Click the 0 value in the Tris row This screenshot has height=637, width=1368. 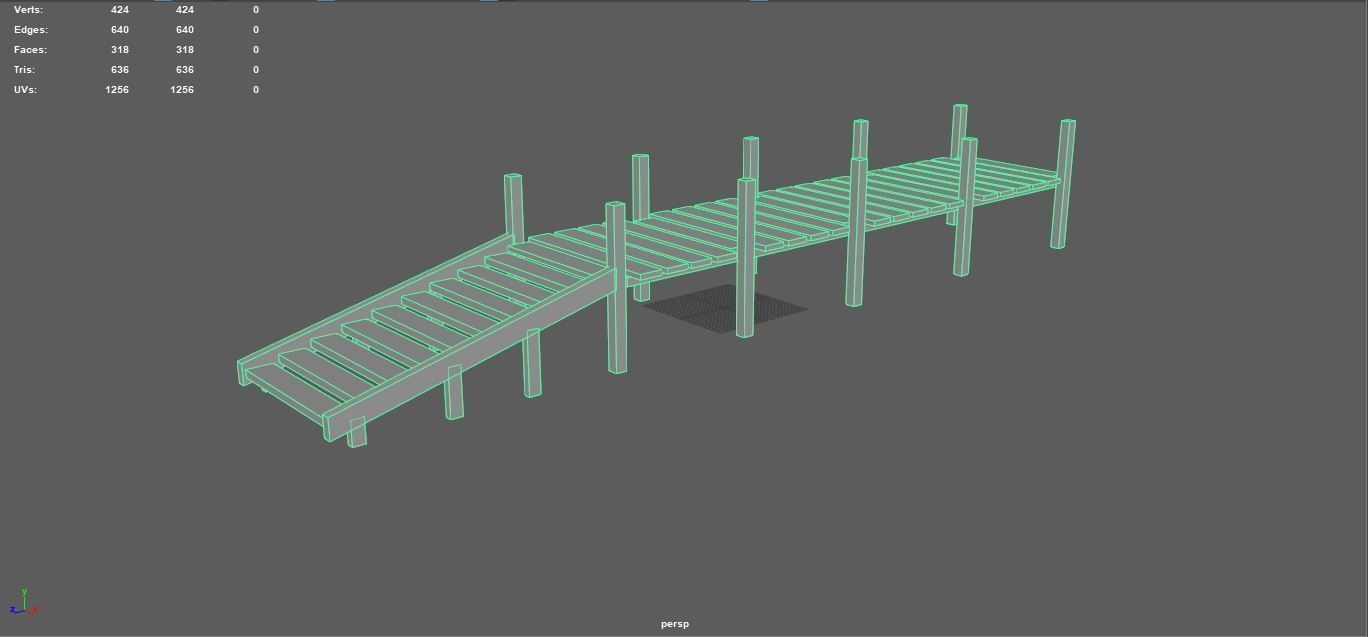(256, 70)
